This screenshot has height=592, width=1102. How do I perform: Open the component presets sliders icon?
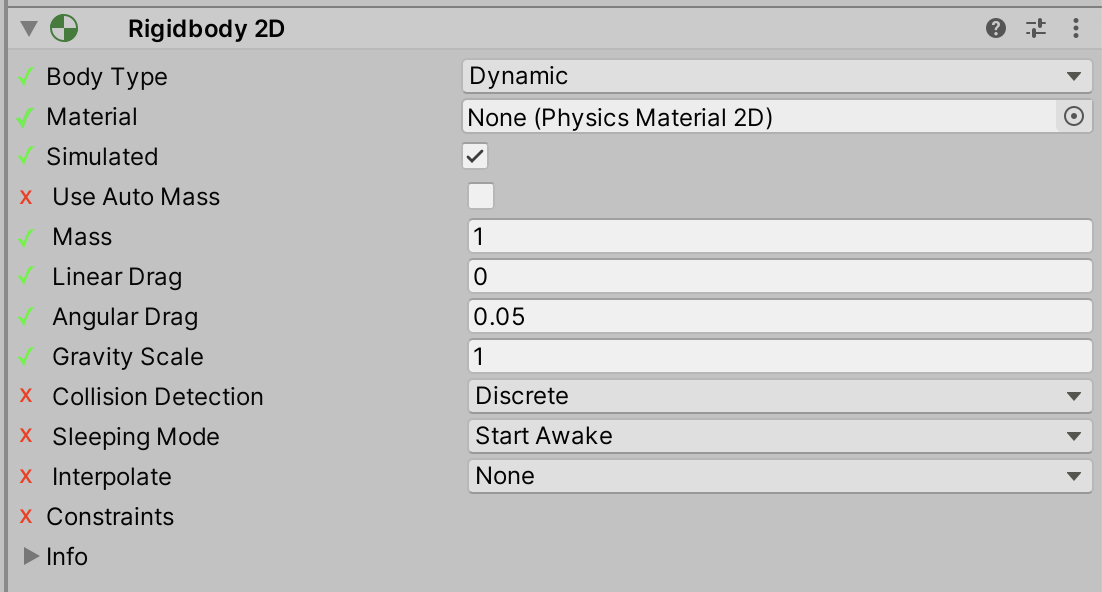(1036, 29)
